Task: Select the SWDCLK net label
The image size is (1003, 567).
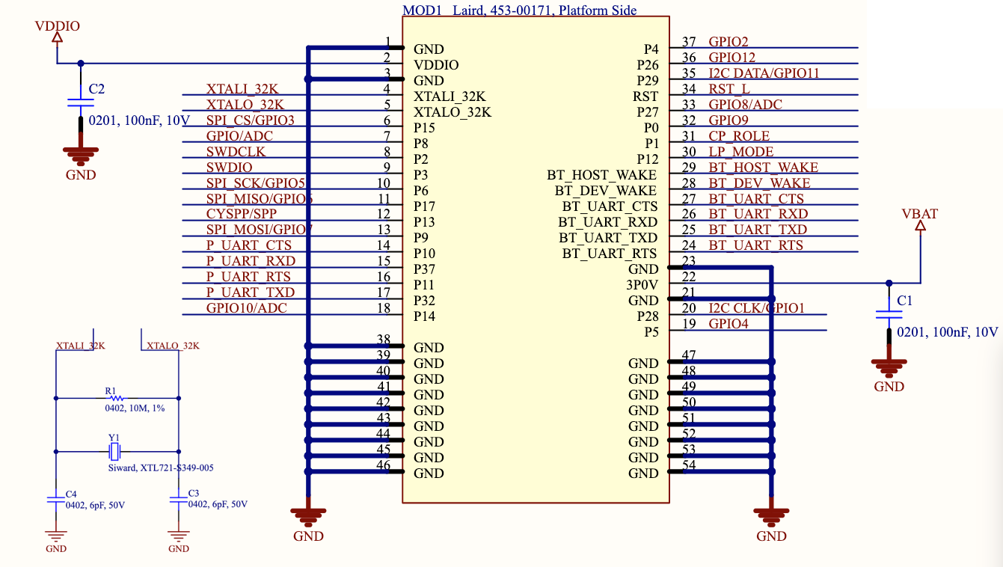Action: [235, 152]
